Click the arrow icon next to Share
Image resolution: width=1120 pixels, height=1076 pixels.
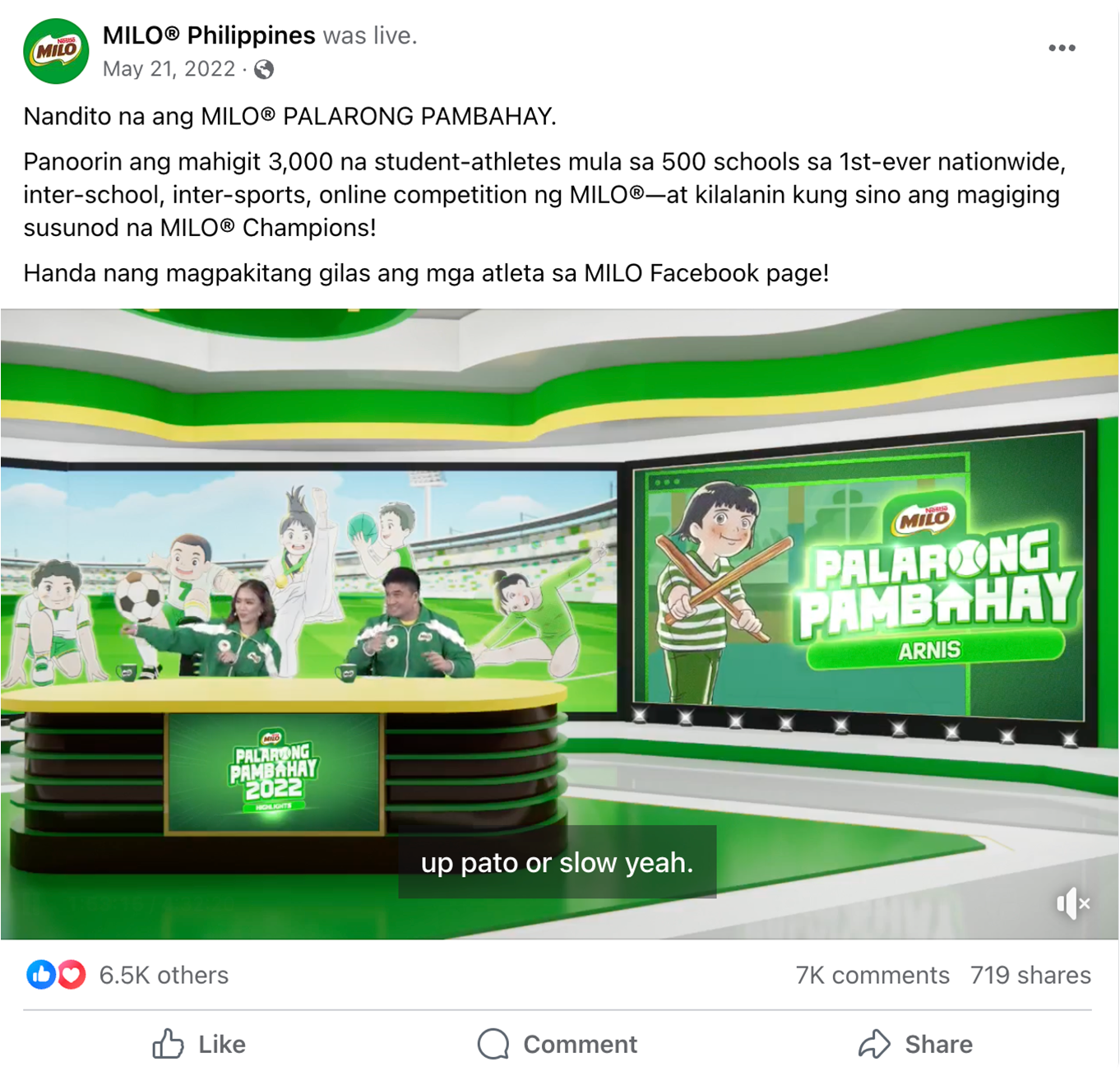tap(875, 1044)
